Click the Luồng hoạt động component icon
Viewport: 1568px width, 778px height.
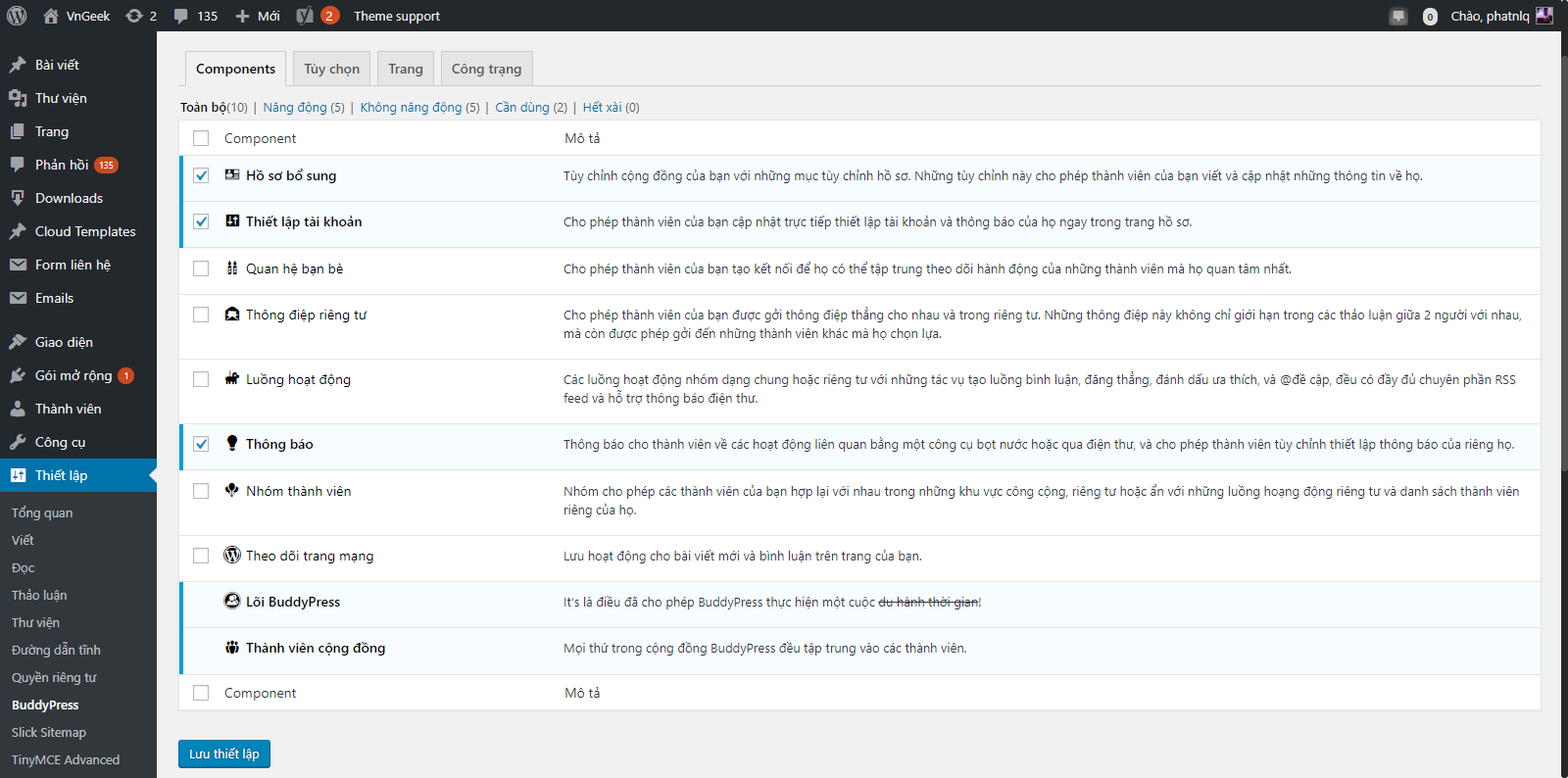tap(232, 378)
